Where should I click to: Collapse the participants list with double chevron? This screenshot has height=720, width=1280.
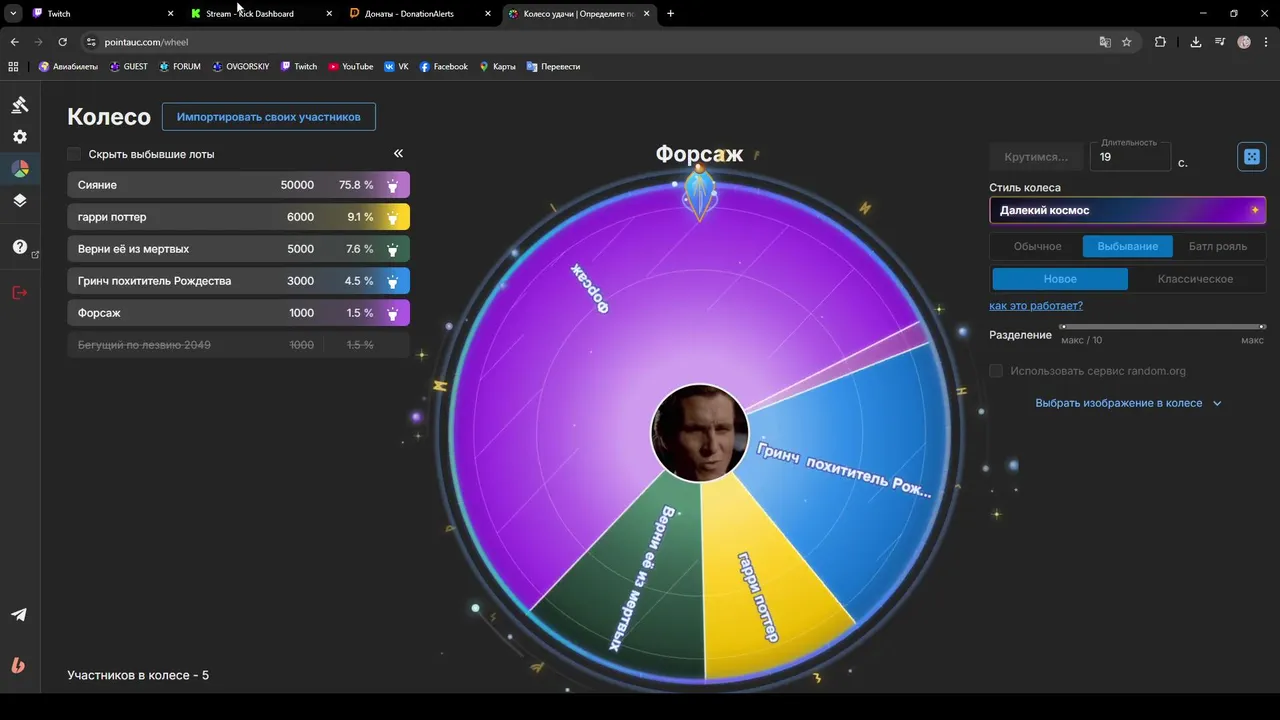coord(398,153)
